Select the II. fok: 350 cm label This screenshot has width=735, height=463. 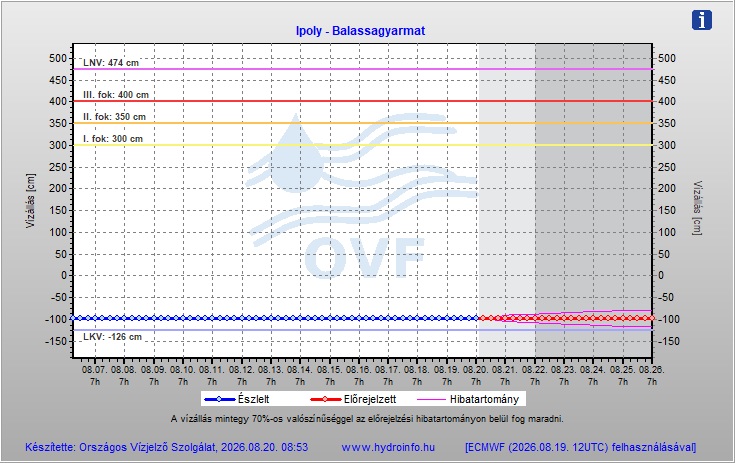[x=114, y=117]
